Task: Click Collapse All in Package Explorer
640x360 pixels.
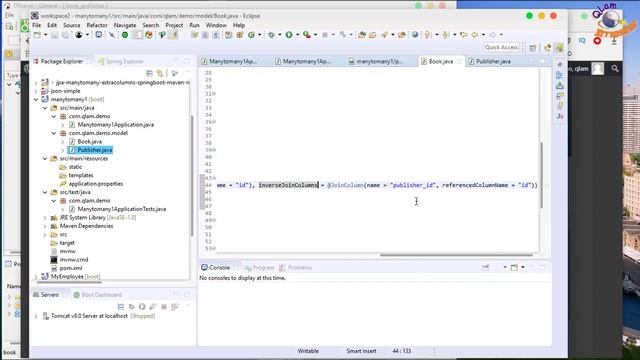Action: [x=149, y=73]
